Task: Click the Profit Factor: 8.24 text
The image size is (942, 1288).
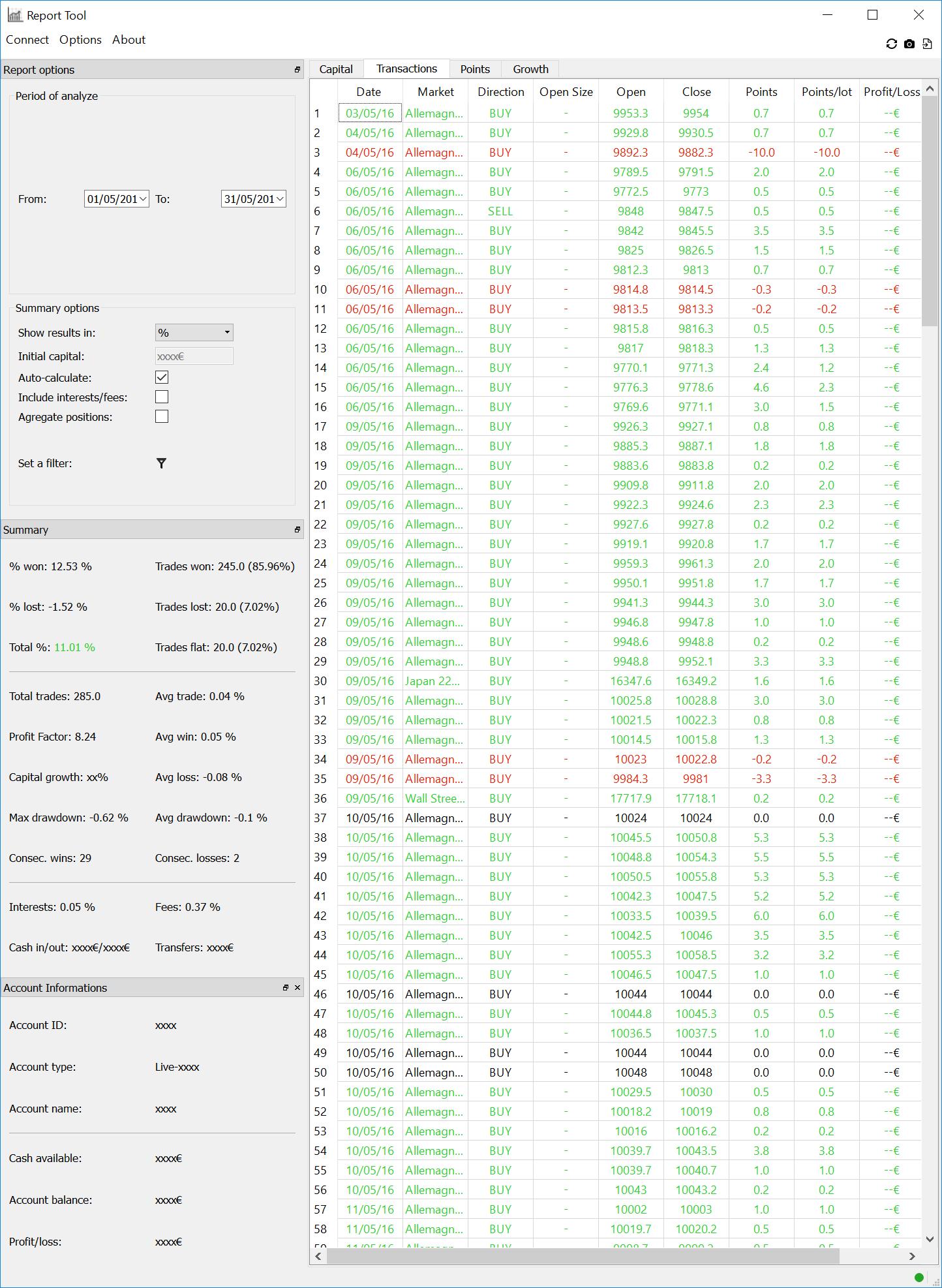Action: (52, 737)
